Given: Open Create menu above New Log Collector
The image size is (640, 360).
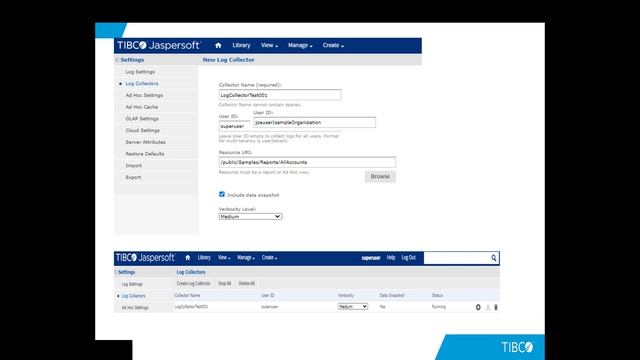Looking at the screenshot, I should 333,45.
